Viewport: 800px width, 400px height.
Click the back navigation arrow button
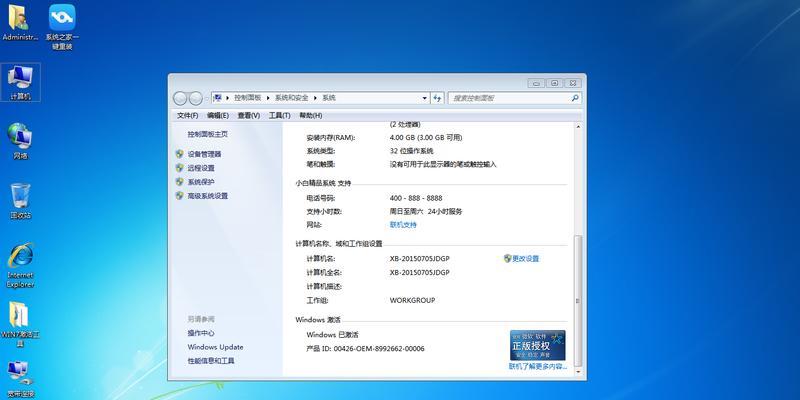(181, 98)
